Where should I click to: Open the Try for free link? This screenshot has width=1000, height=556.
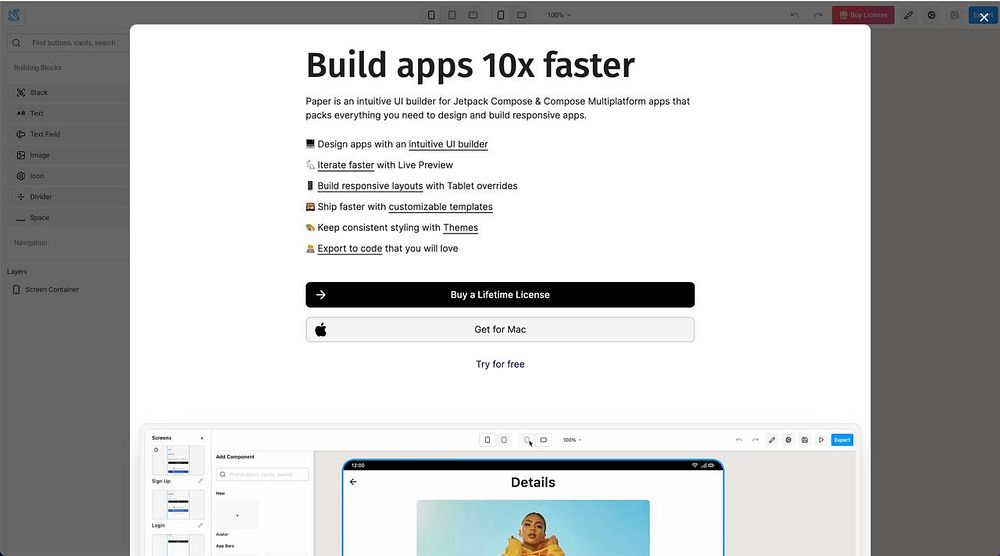[500, 364]
